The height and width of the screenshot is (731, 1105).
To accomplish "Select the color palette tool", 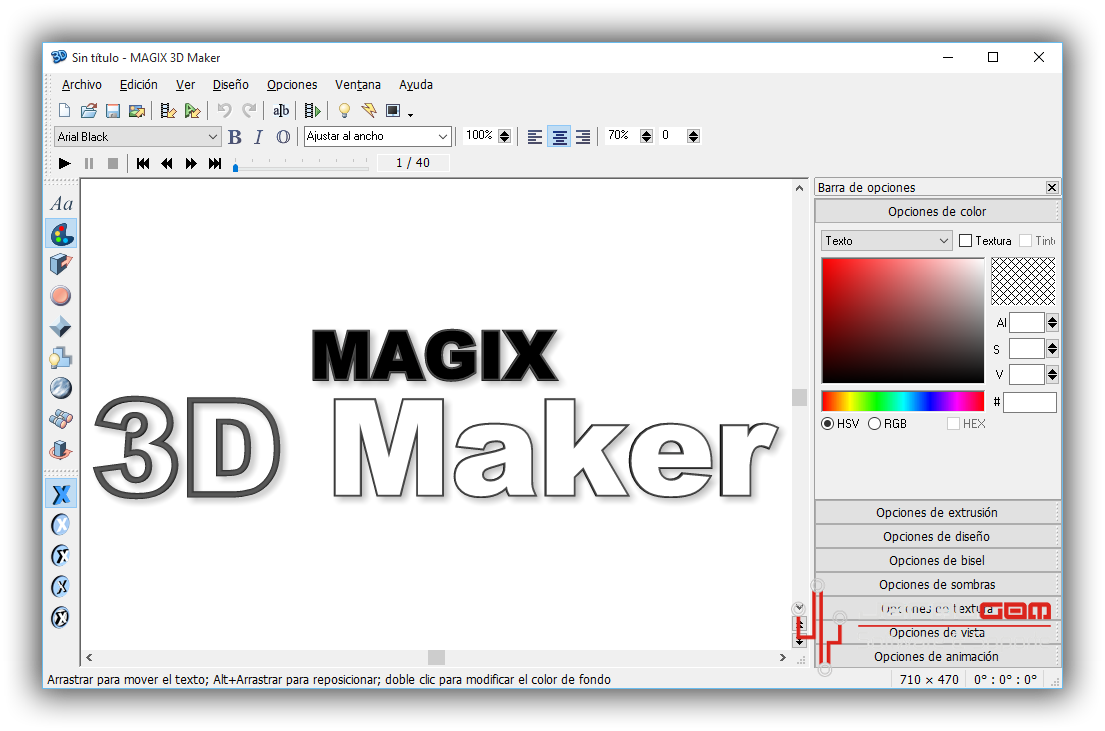I will click(x=61, y=234).
